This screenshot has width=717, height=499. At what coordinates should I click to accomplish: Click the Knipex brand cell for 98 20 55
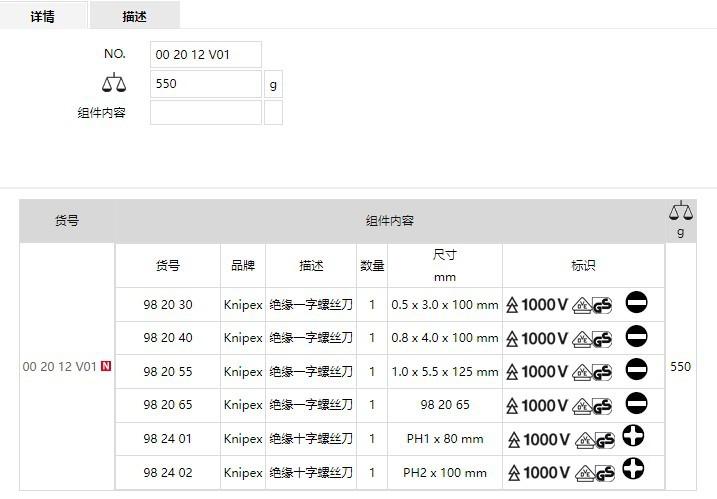(243, 372)
